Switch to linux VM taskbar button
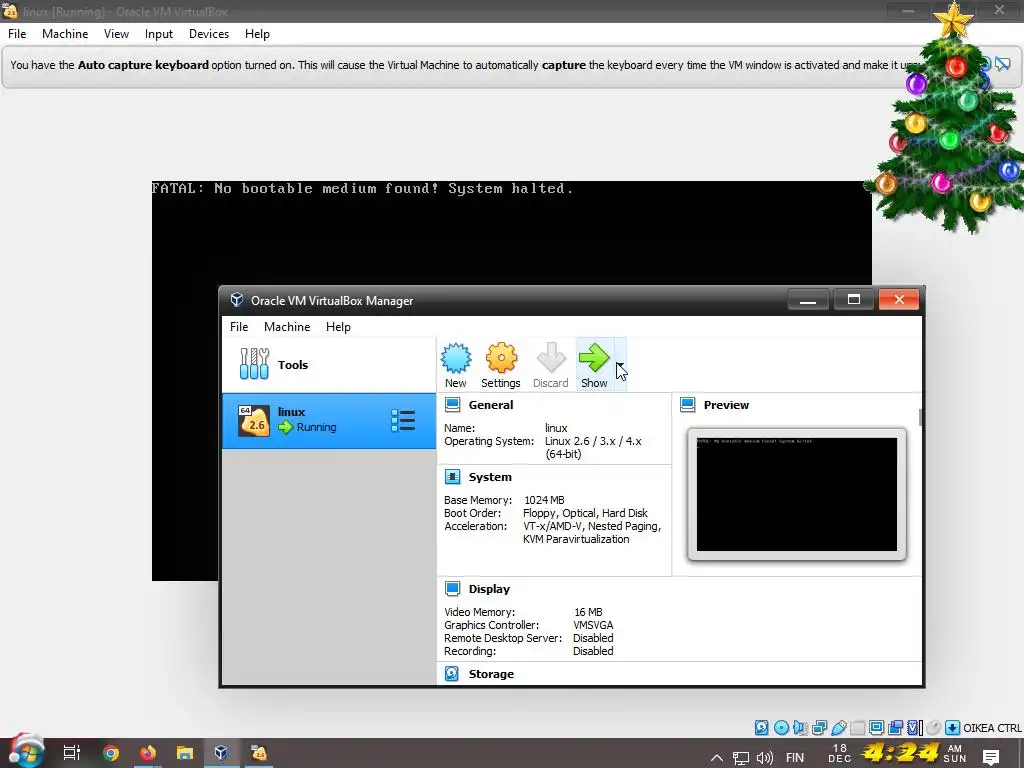Screen dimensions: 1024x768 pyautogui.click(x=259, y=753)
